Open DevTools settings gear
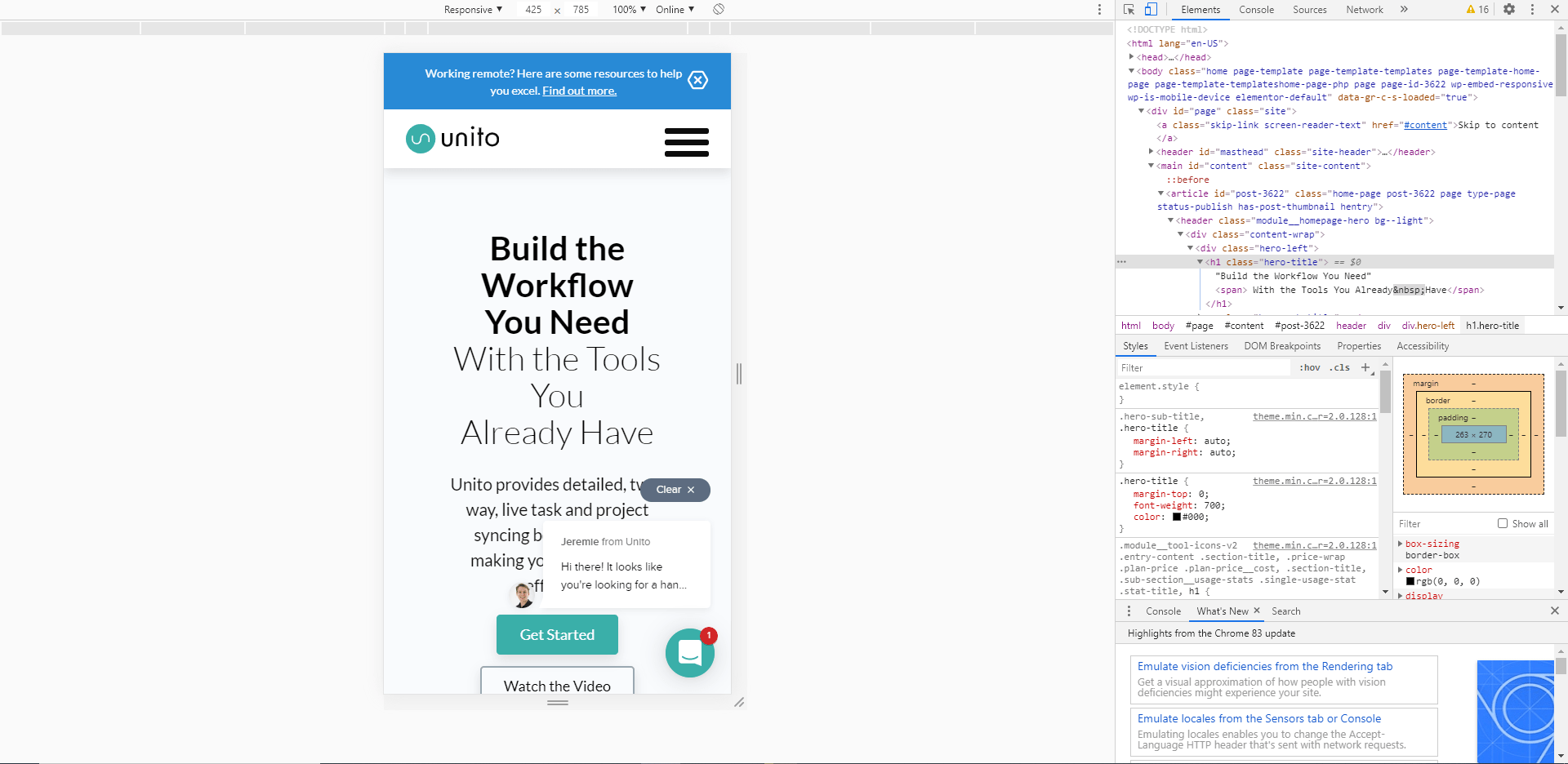 [1509, 9]
